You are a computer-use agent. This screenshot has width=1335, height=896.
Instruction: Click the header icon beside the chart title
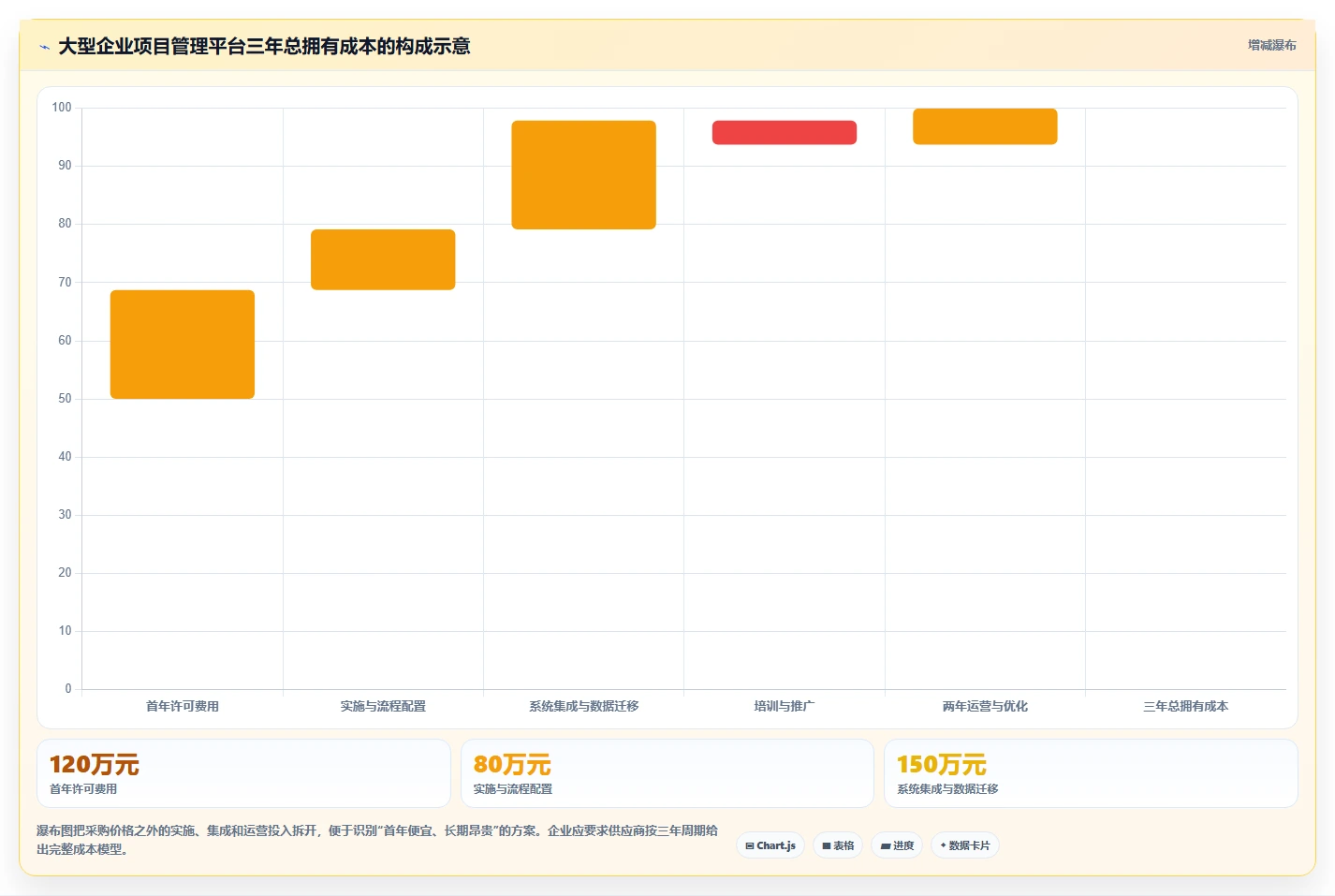44,47
